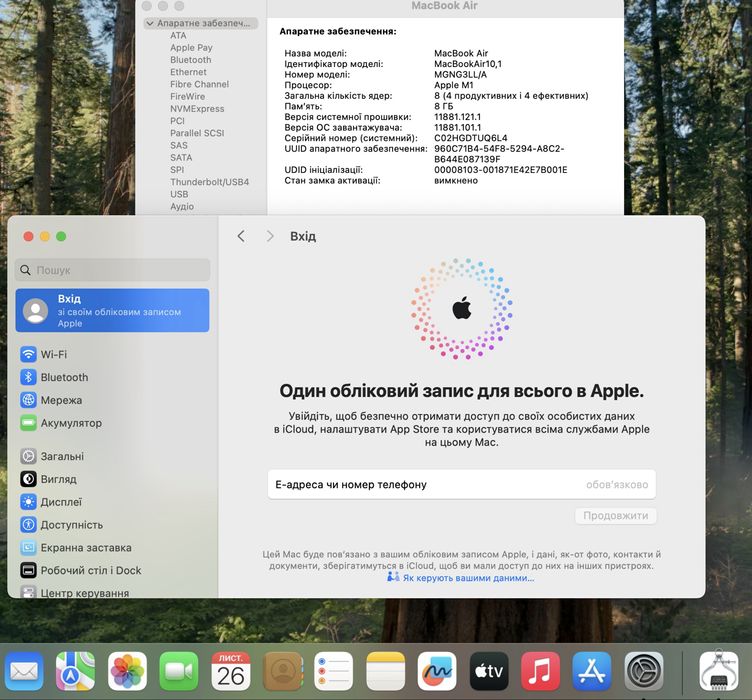Select FireWire in hardware list
Screen dimensions: 752x700
click(x=188, y=96)
